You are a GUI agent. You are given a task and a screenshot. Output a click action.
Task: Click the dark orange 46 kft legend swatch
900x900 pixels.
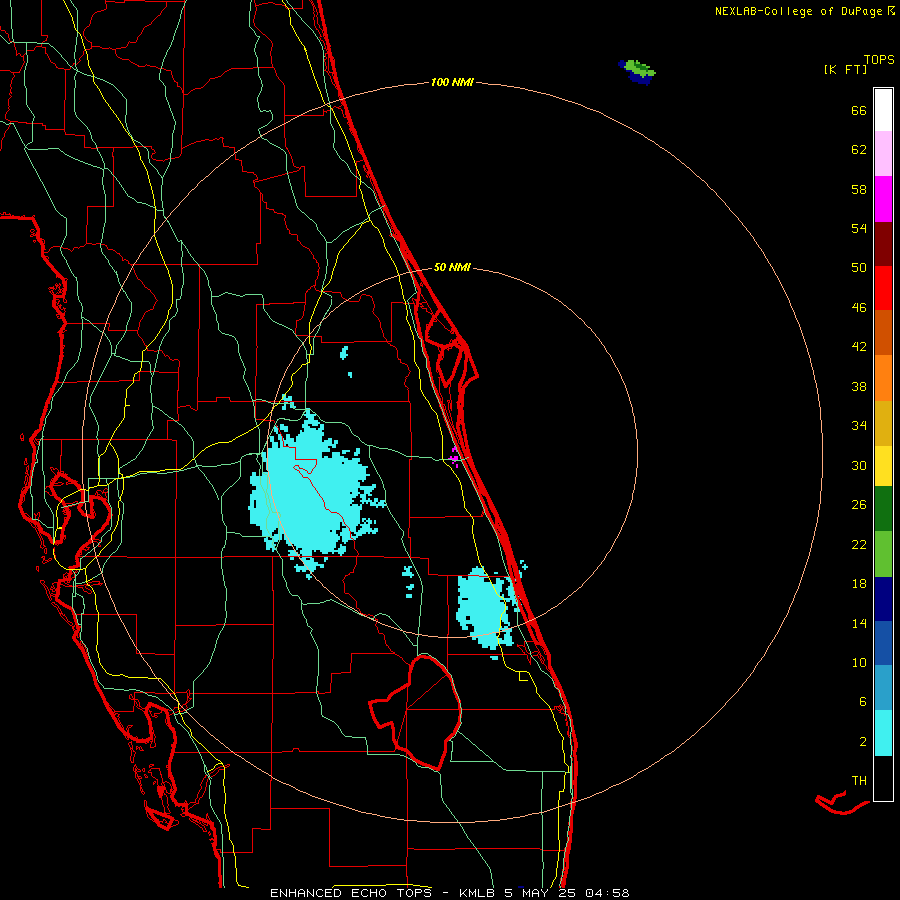coord(883,333)
